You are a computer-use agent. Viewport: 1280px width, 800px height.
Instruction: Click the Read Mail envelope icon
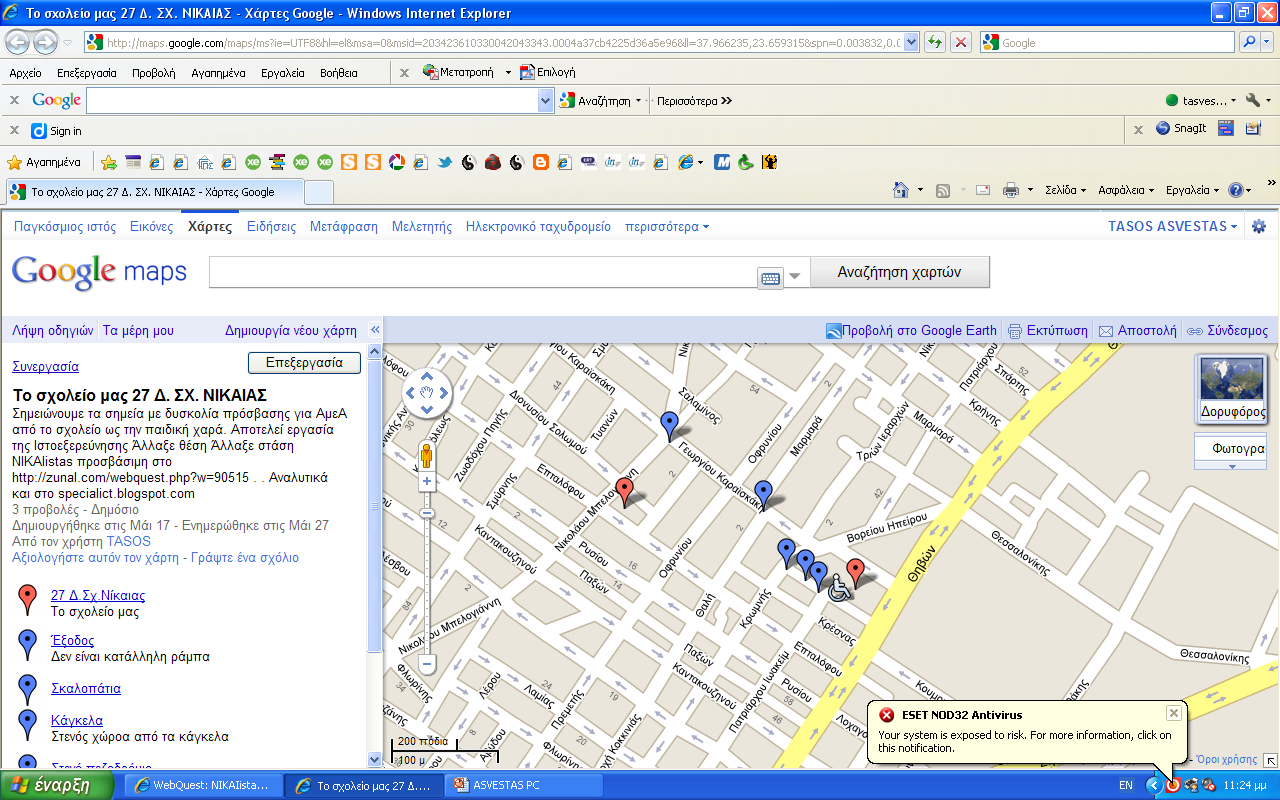(x=982, y=190)
